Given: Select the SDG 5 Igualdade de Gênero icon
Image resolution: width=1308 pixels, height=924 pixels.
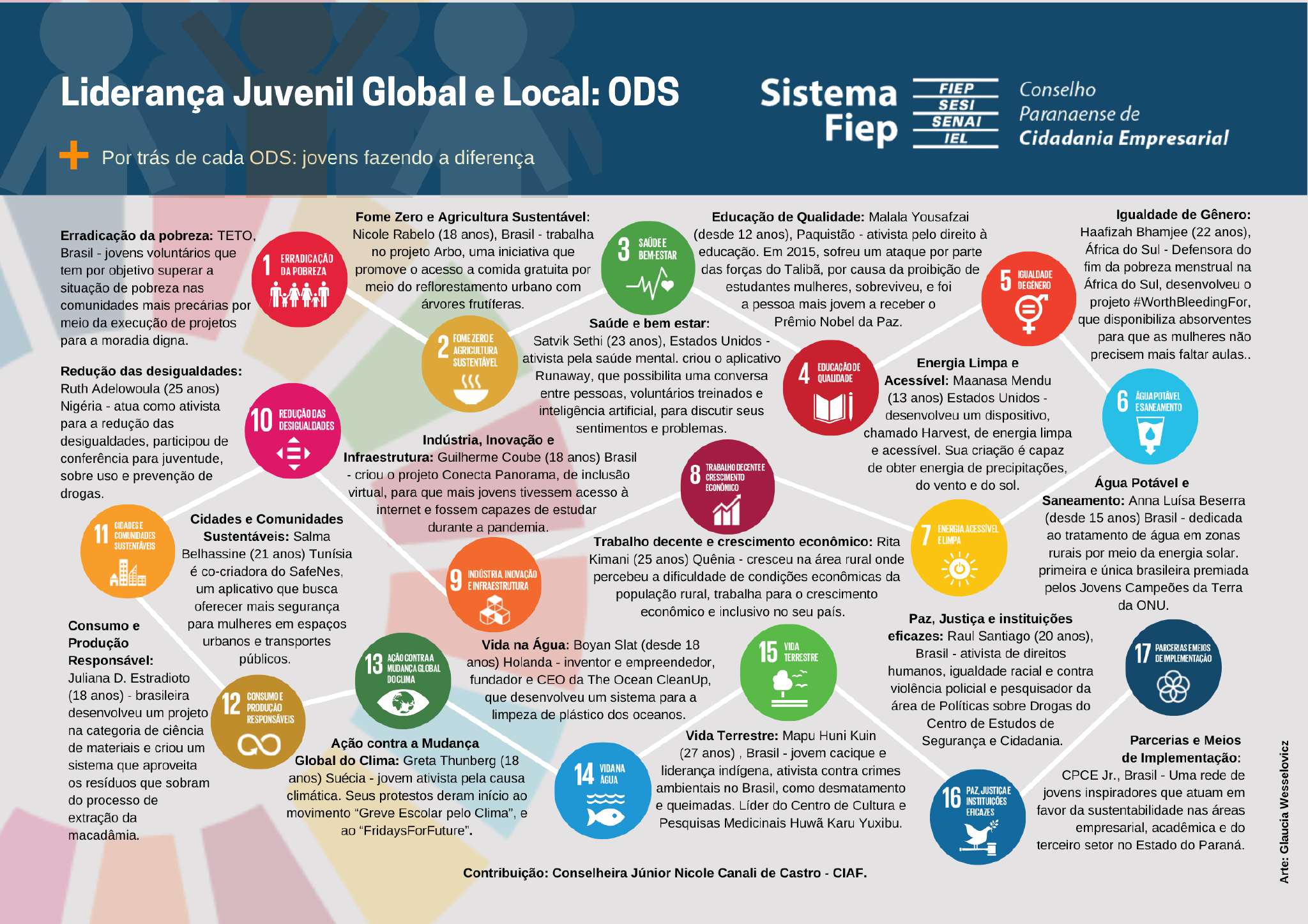Looking at the screenshot, I should 1028,299.
